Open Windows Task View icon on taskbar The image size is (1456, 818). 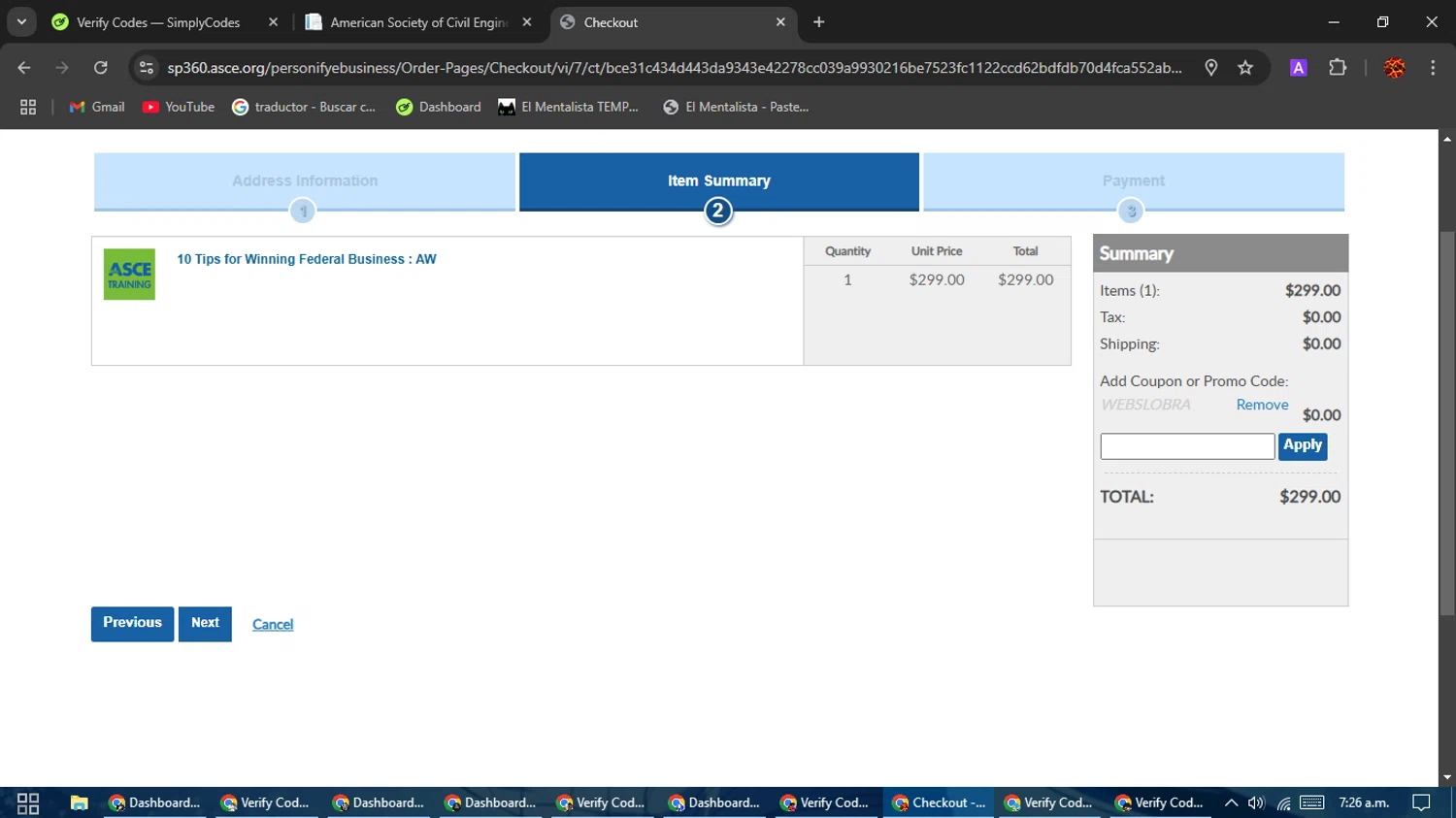(28, 803)
